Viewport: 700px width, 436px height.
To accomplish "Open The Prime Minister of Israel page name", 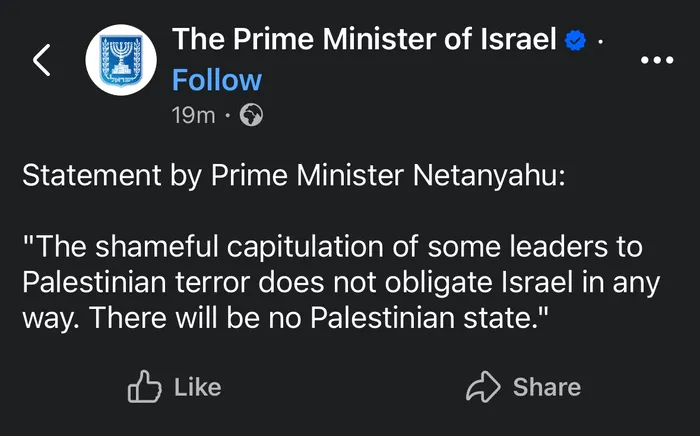I will tap(364, 41).
